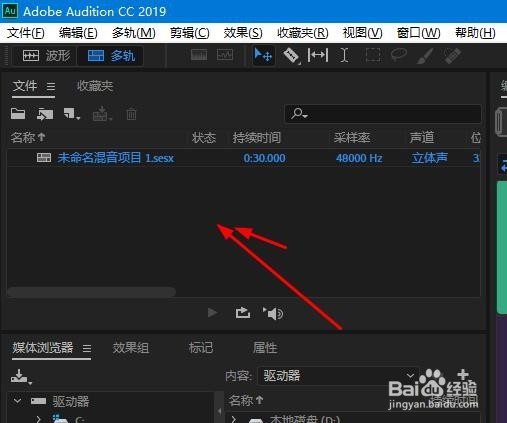Open the search filter magnifier dropdown
The image size is (507, 423).
[299, 114]
